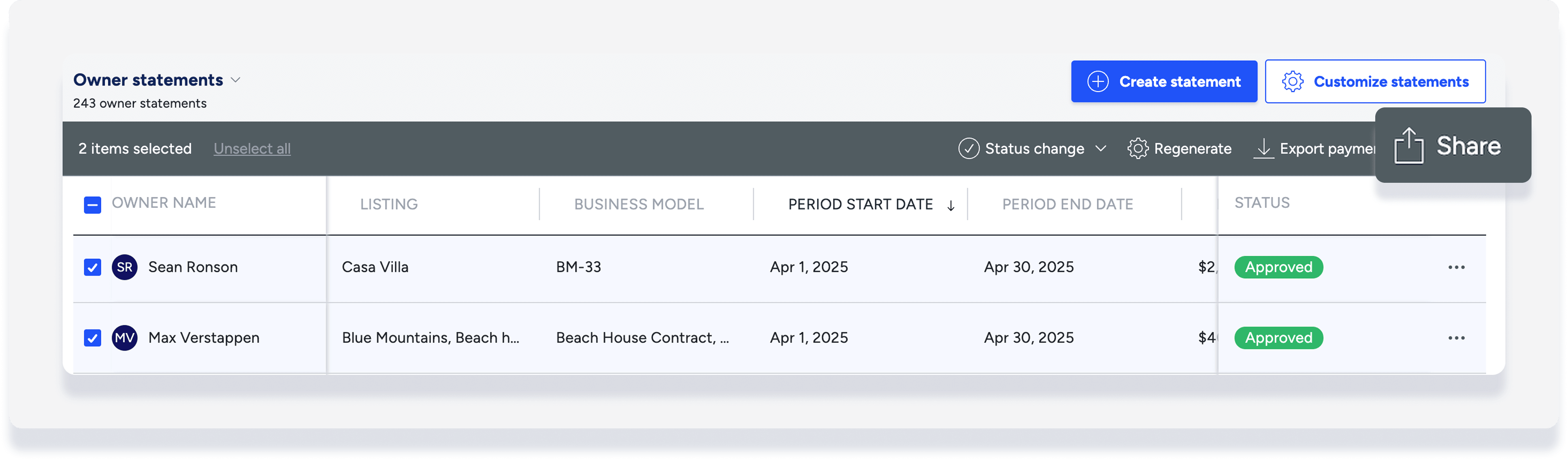Sort by the Business Model column header
The height and width of the screenshot is (460, 1568).
pos(639,204)
